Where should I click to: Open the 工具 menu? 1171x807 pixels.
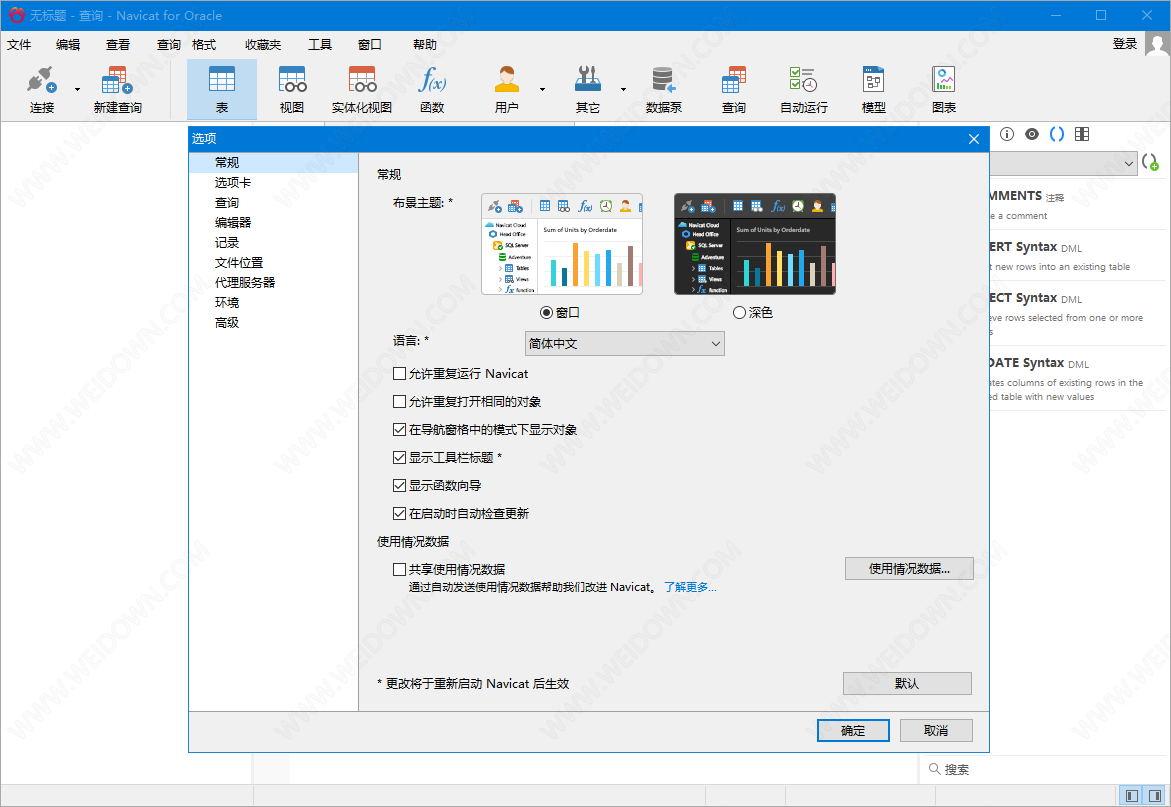[x=320, y=45]
